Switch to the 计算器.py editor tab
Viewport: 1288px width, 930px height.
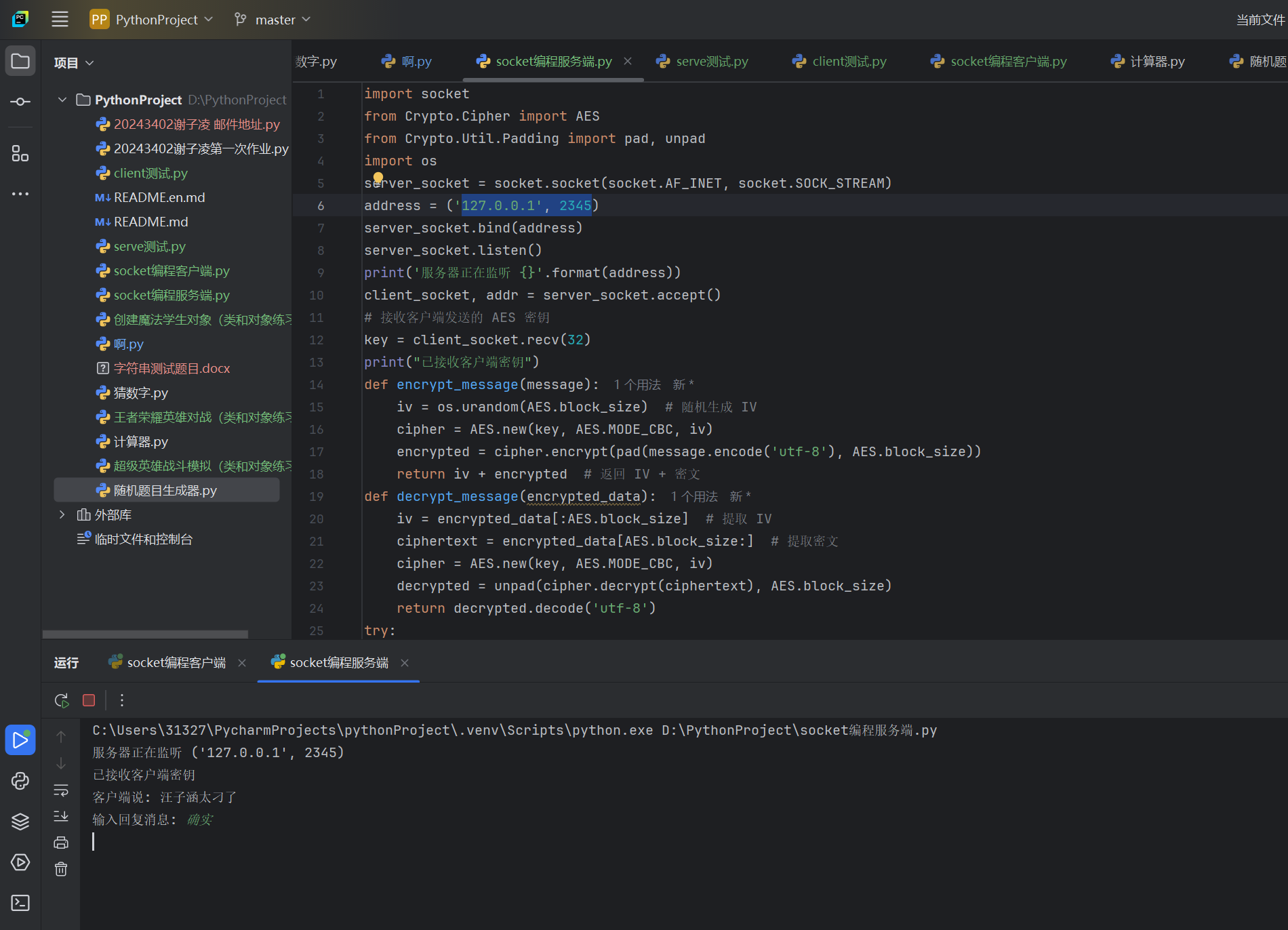(1148, 62)
